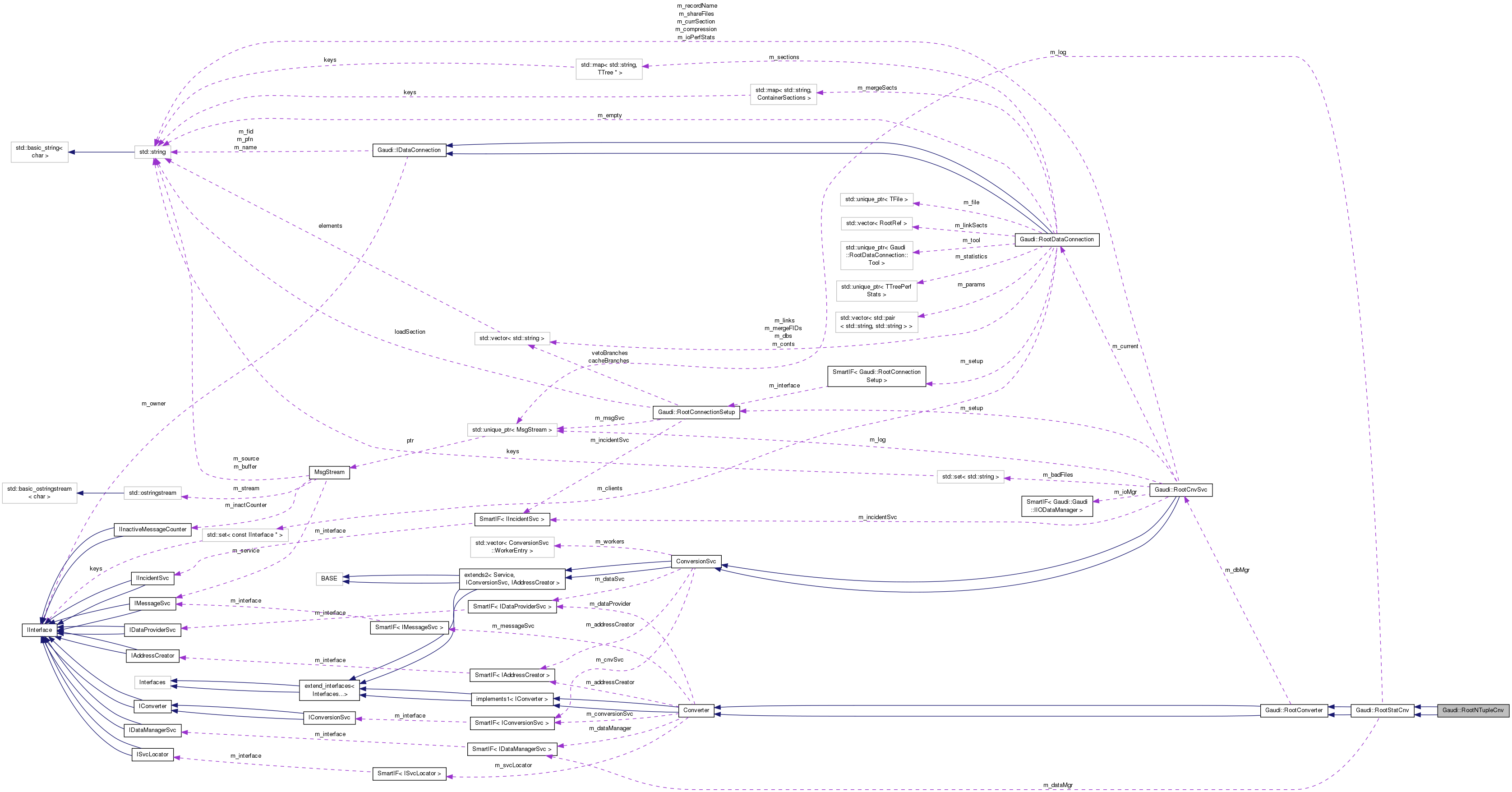Viewport: 1512px width, 792px height.
Task: Select the std::string node
Action: coord(152,152)
